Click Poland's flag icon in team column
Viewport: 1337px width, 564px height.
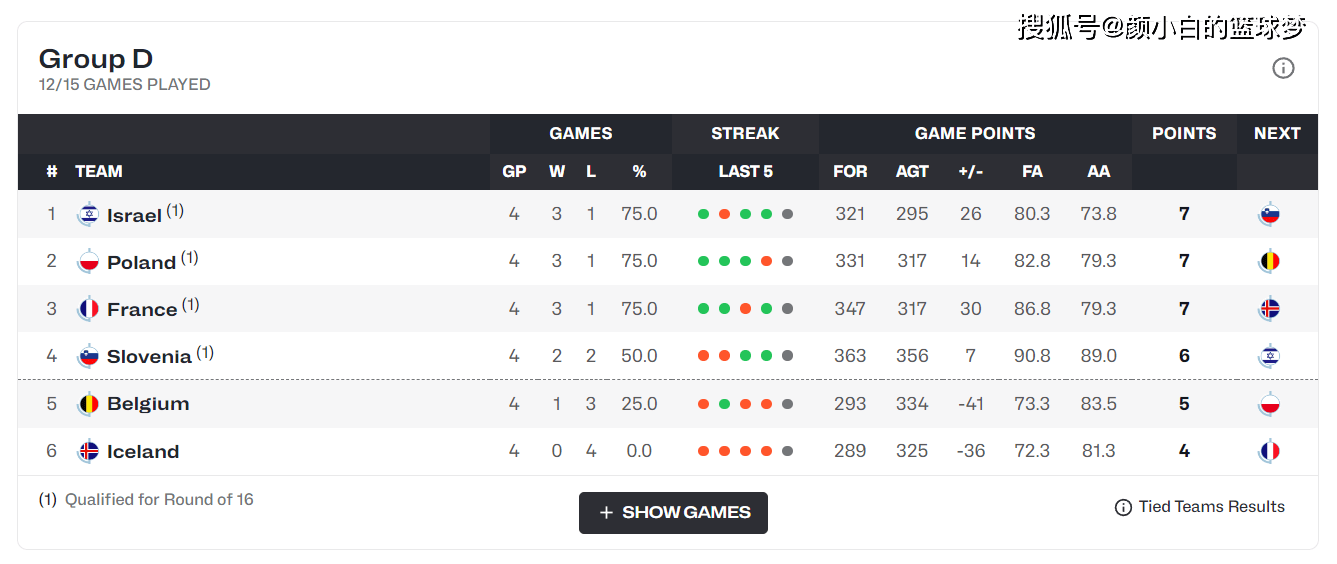[x=88, y=261]
